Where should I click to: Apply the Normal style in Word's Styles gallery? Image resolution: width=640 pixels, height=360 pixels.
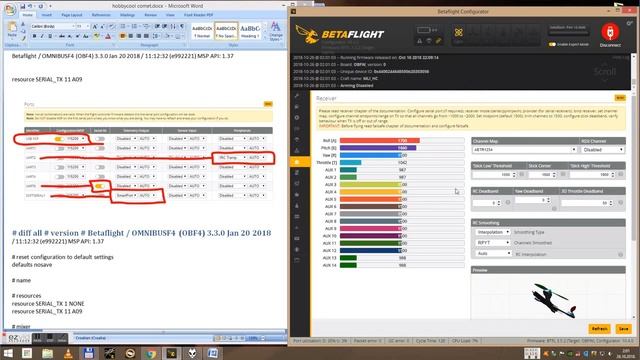tap(202, 31)
